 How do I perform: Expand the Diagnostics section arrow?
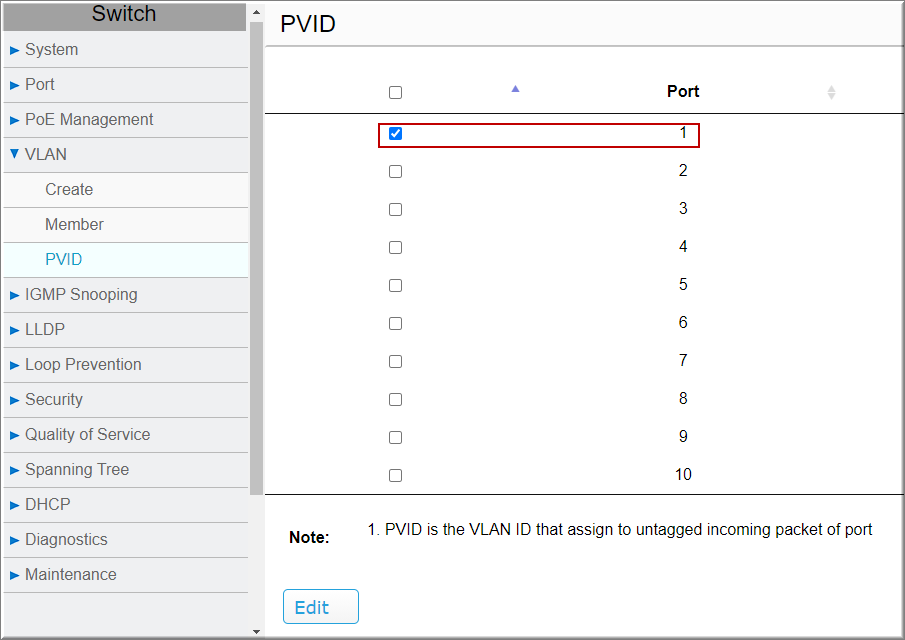click(14, 540)
